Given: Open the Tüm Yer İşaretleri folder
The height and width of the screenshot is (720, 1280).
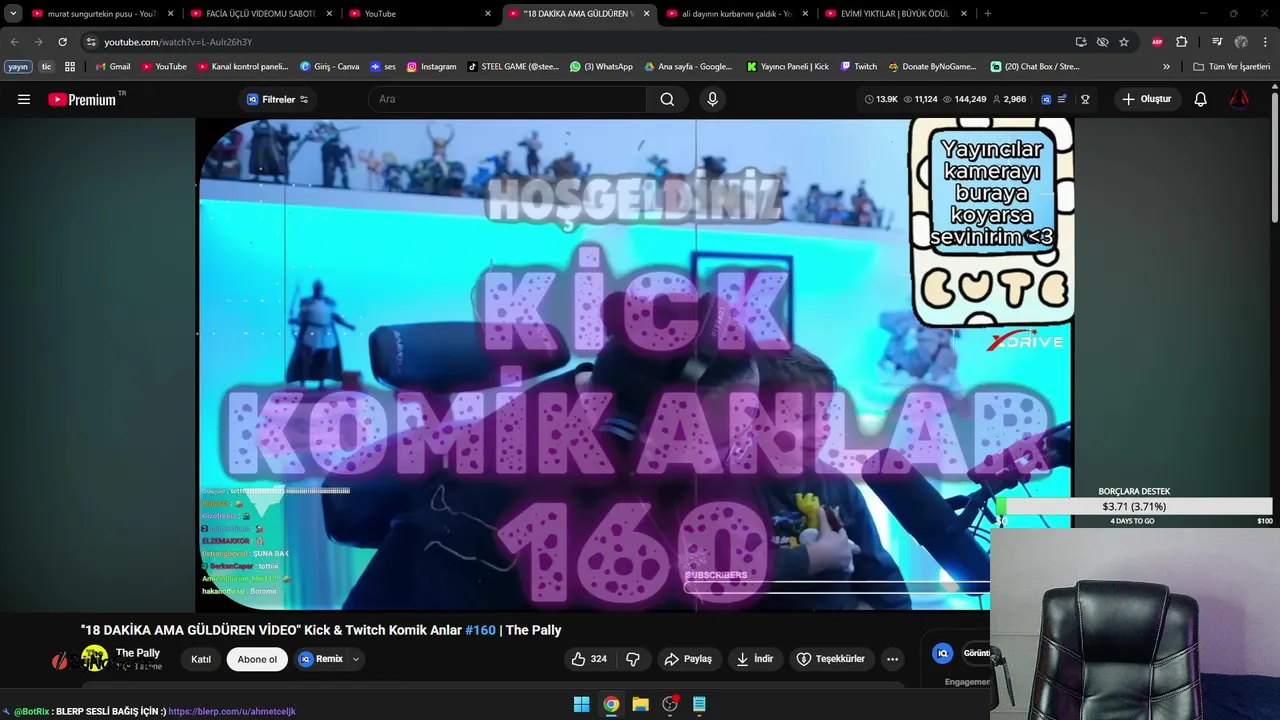Looking at the screenshot, I should [1232, 67].
